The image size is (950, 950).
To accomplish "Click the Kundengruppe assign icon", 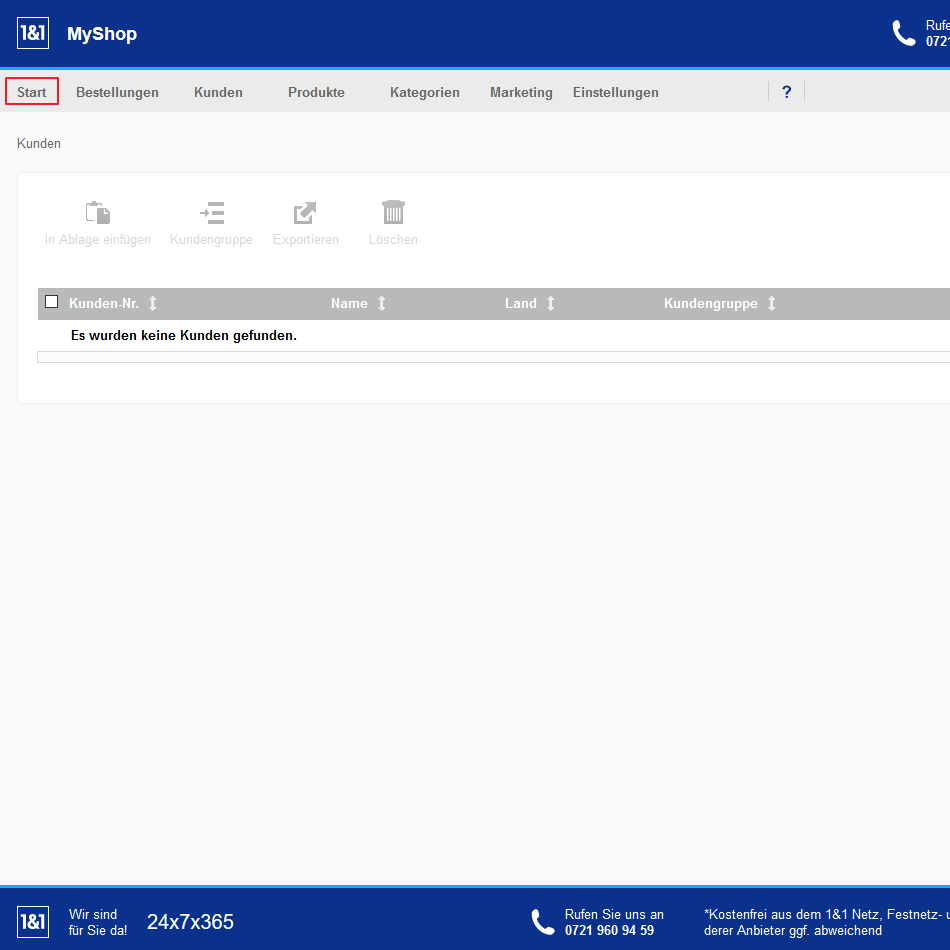I will click(x=211, y=212).
